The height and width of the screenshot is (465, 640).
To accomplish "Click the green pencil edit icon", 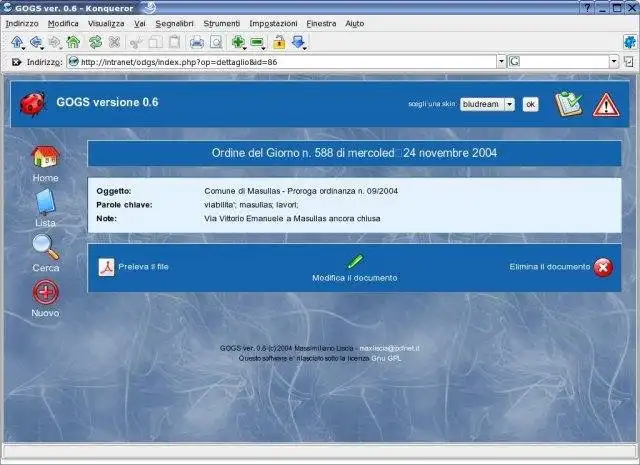I will point(355,261).
